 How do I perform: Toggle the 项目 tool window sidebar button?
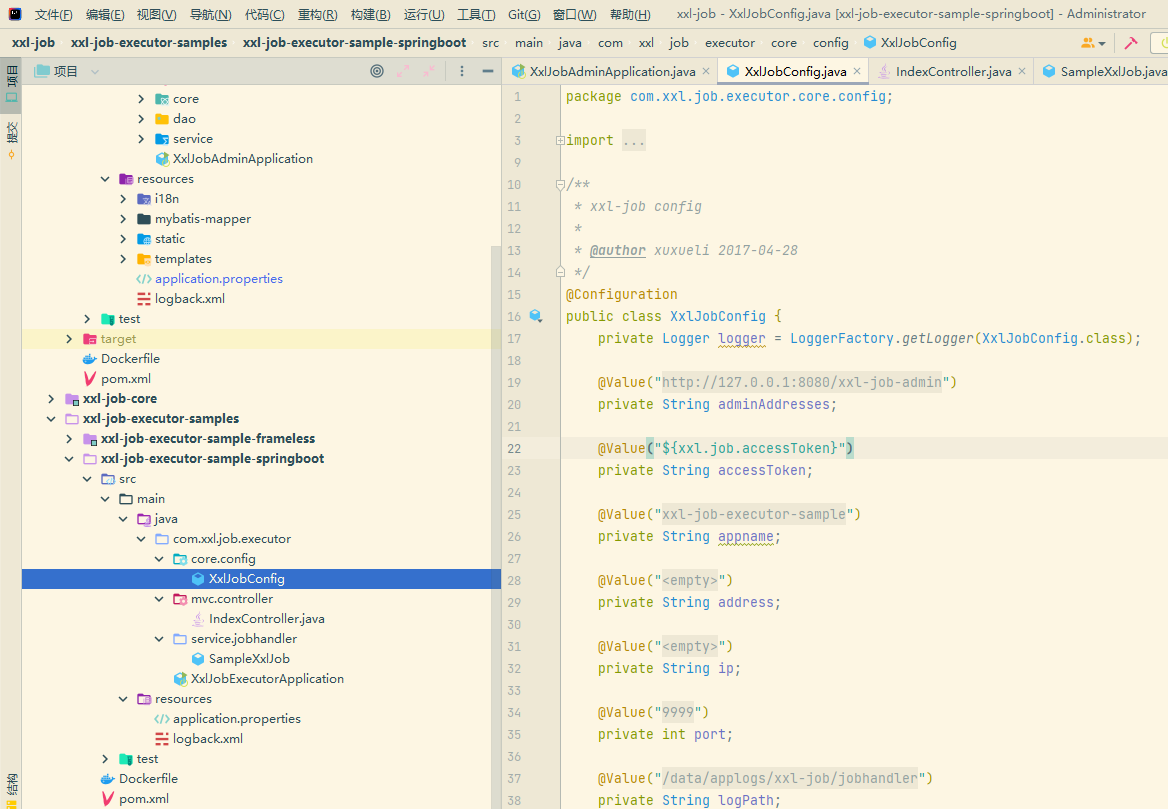tap(11, 81)
